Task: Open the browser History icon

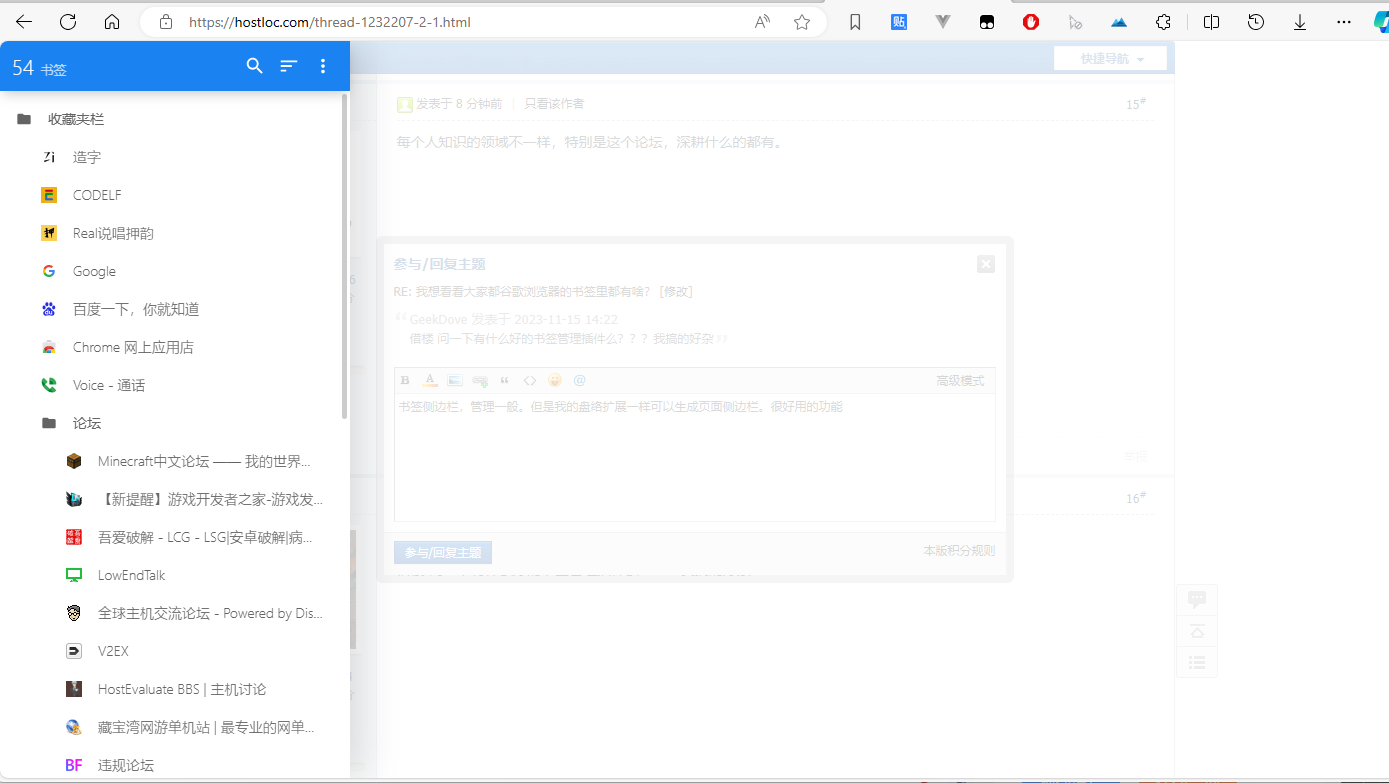Action: pos(1256,22)
